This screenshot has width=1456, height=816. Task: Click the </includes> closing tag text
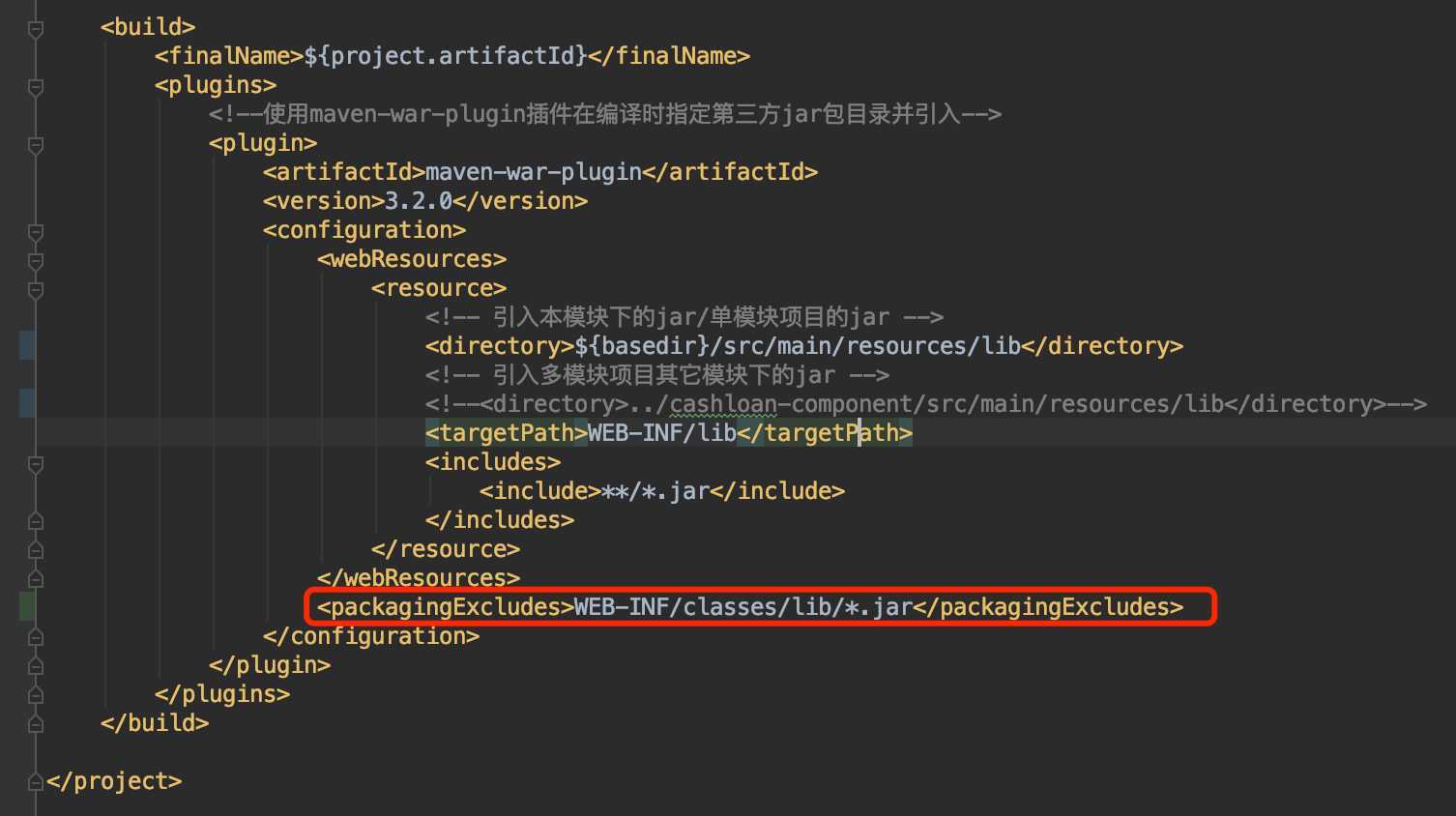coord(500,520)
